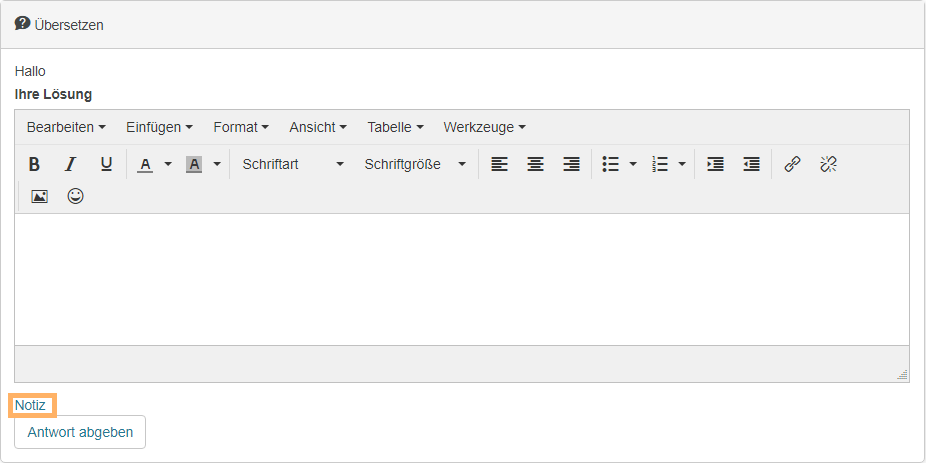
Task: Center align the text
Action: pos(535,164)
